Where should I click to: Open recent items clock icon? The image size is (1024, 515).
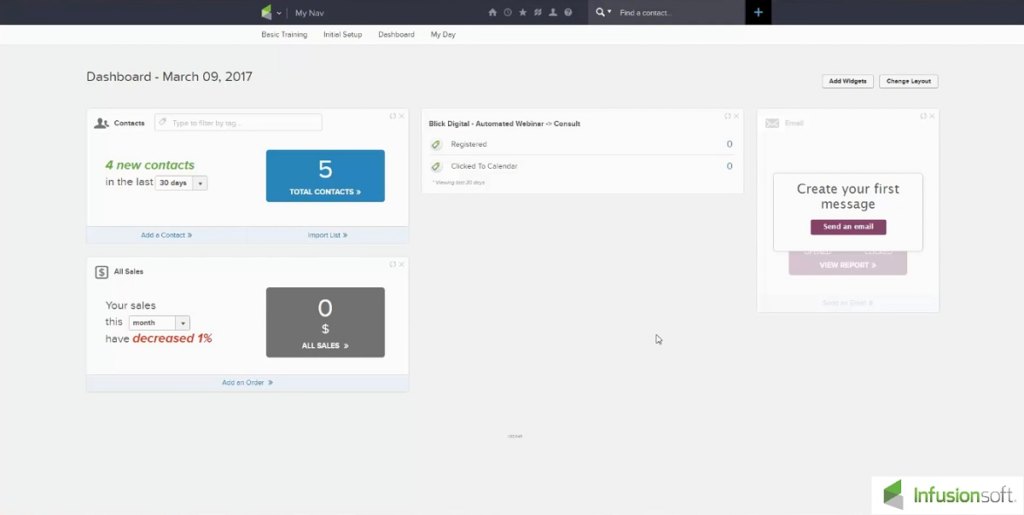[507, 12]
